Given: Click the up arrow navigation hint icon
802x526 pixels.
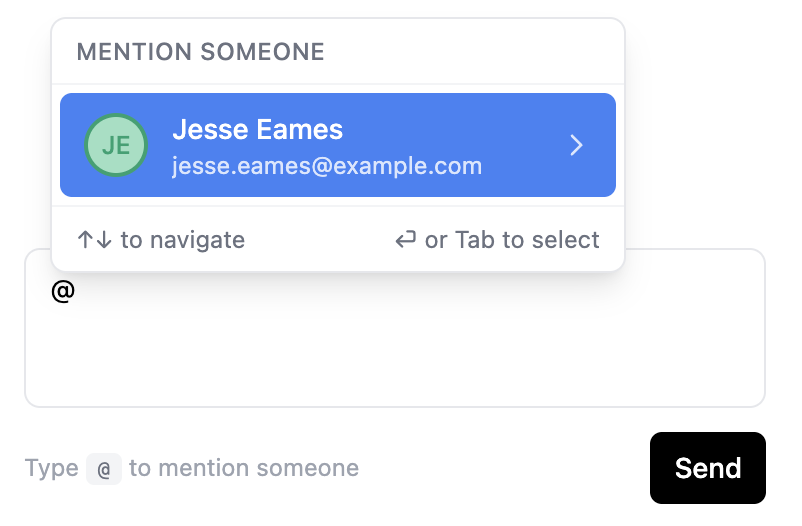Looking at the screenshot, I should point(86,240).
